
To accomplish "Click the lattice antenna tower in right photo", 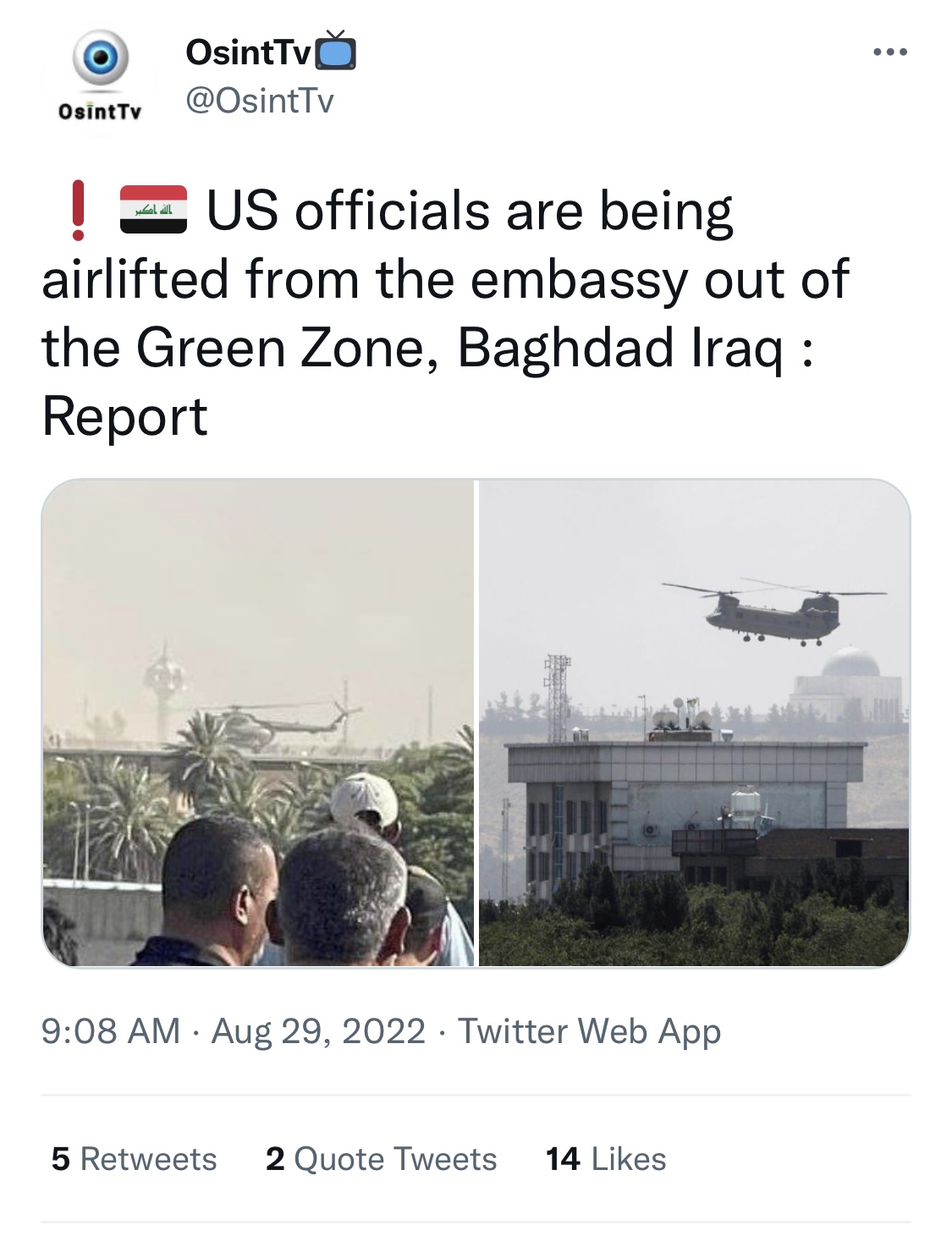I will pyautogui.click(x=558, y=694).
